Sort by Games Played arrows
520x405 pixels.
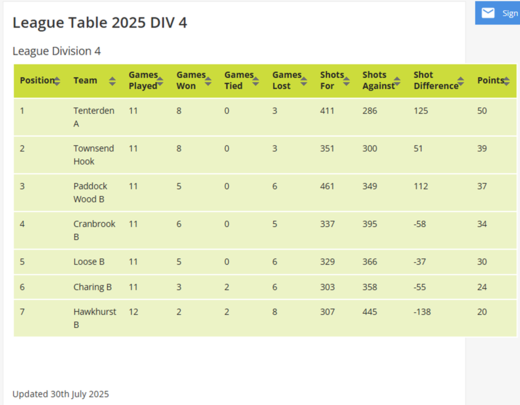[x=160, y=81]
